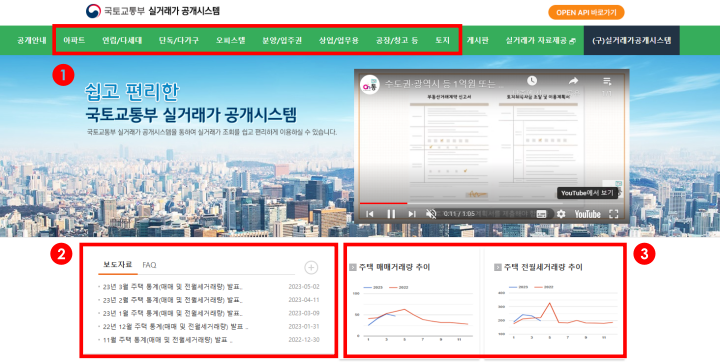720x362 pixels.
Task: Click the red video progress bar
Action: 383,203
